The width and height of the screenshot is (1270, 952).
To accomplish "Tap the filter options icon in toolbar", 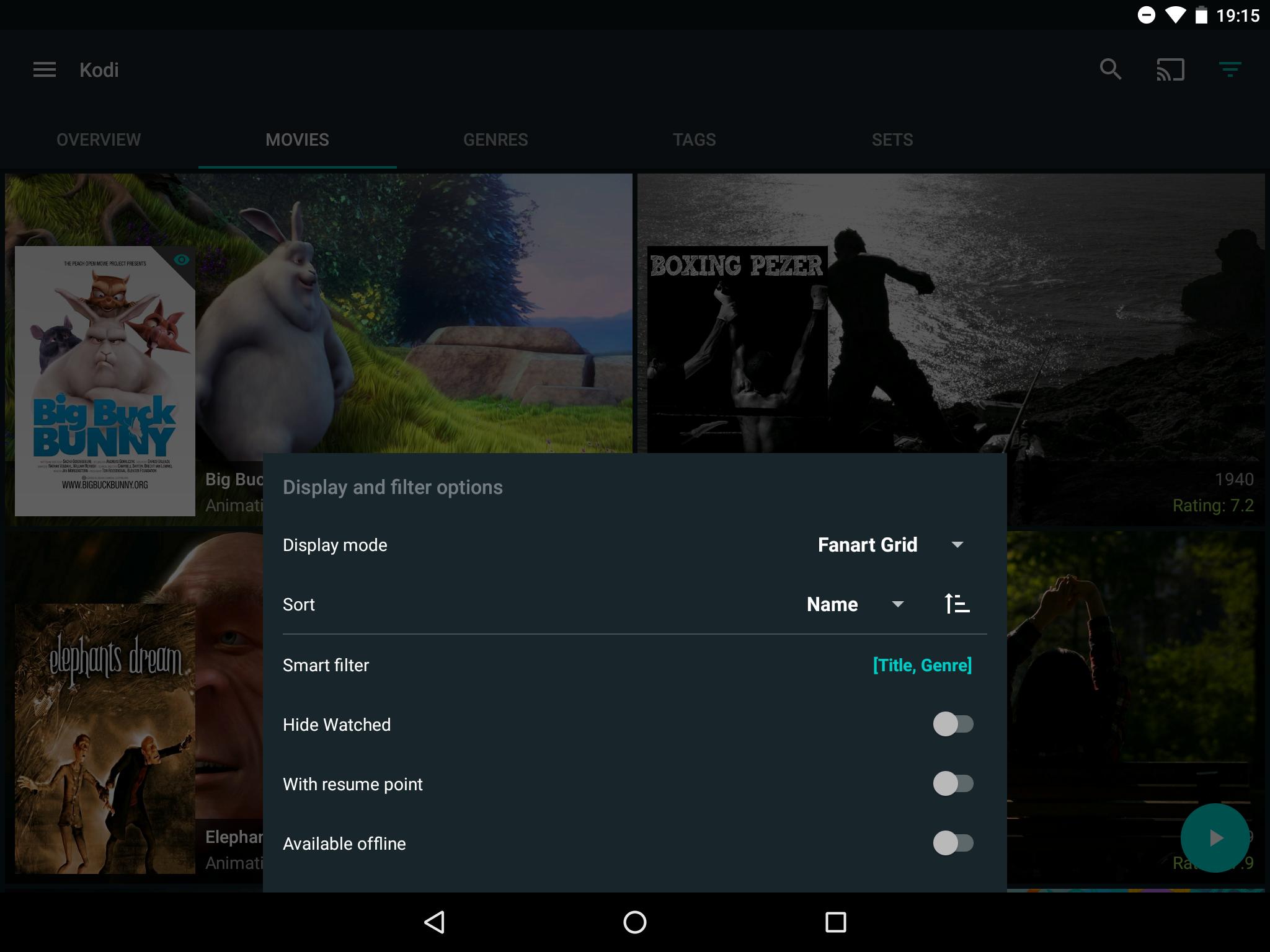I will pyautogui.click(x=1230, y=69).
